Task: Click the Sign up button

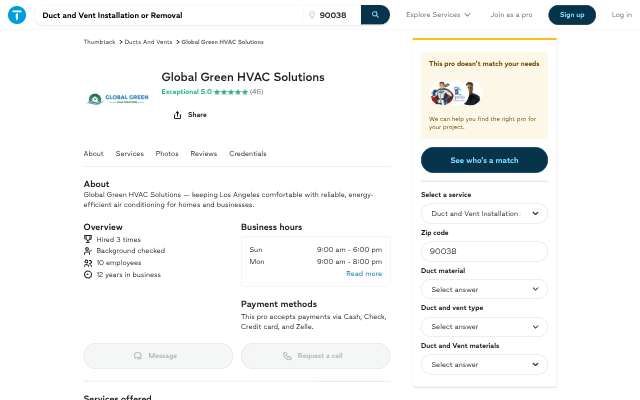Action: (x=572, y=15)
